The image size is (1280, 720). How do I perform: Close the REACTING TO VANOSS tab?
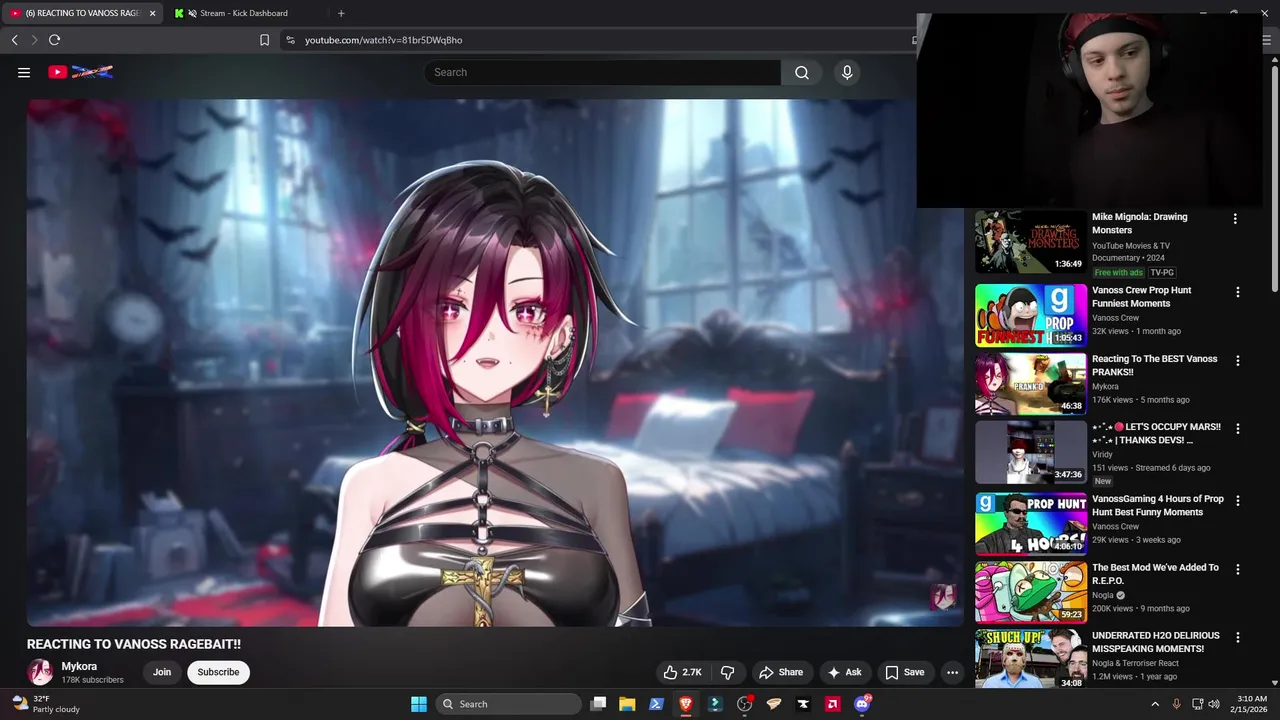[153, 13]
